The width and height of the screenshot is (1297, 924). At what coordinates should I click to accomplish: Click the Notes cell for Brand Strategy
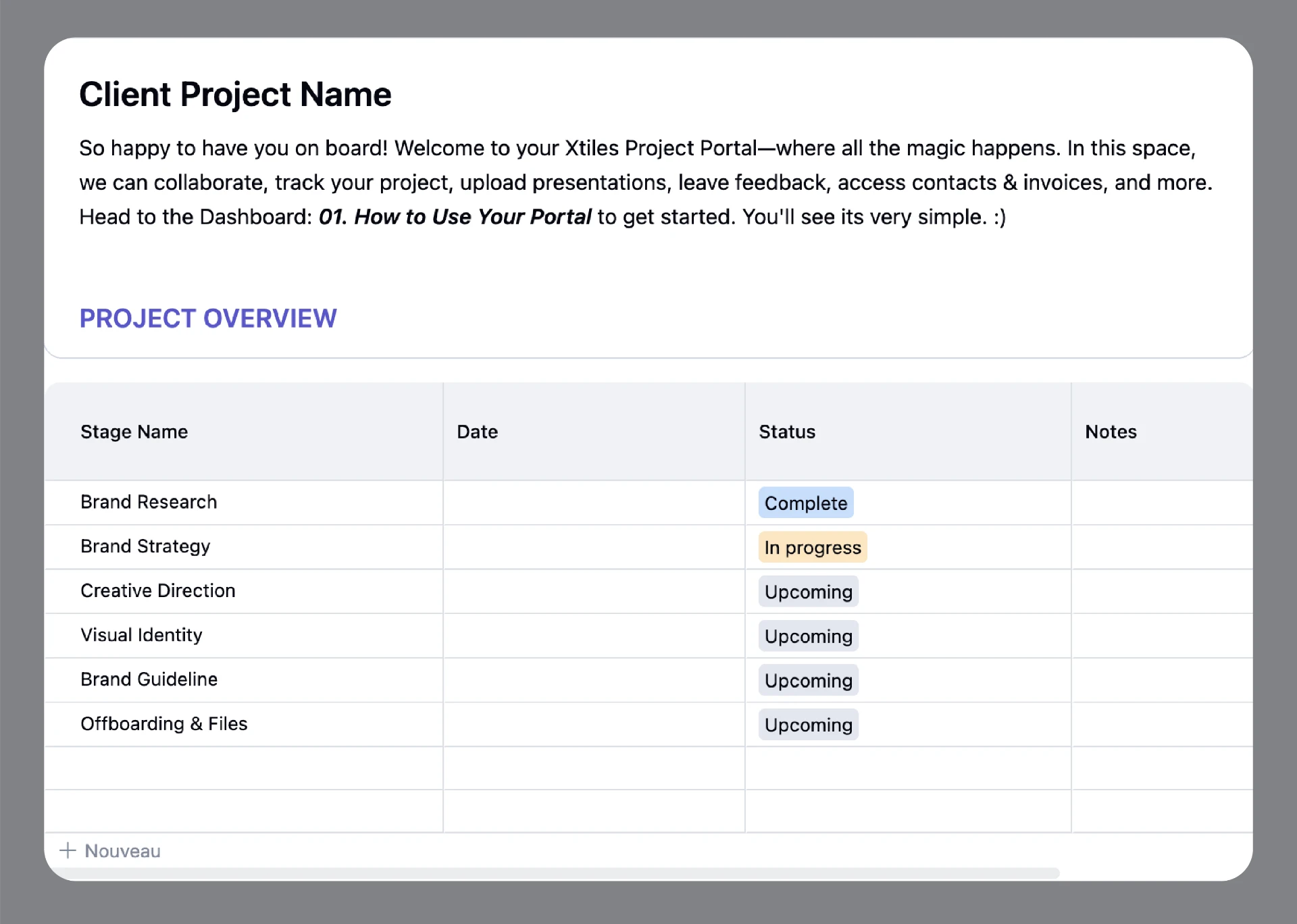click(1162, 547)
